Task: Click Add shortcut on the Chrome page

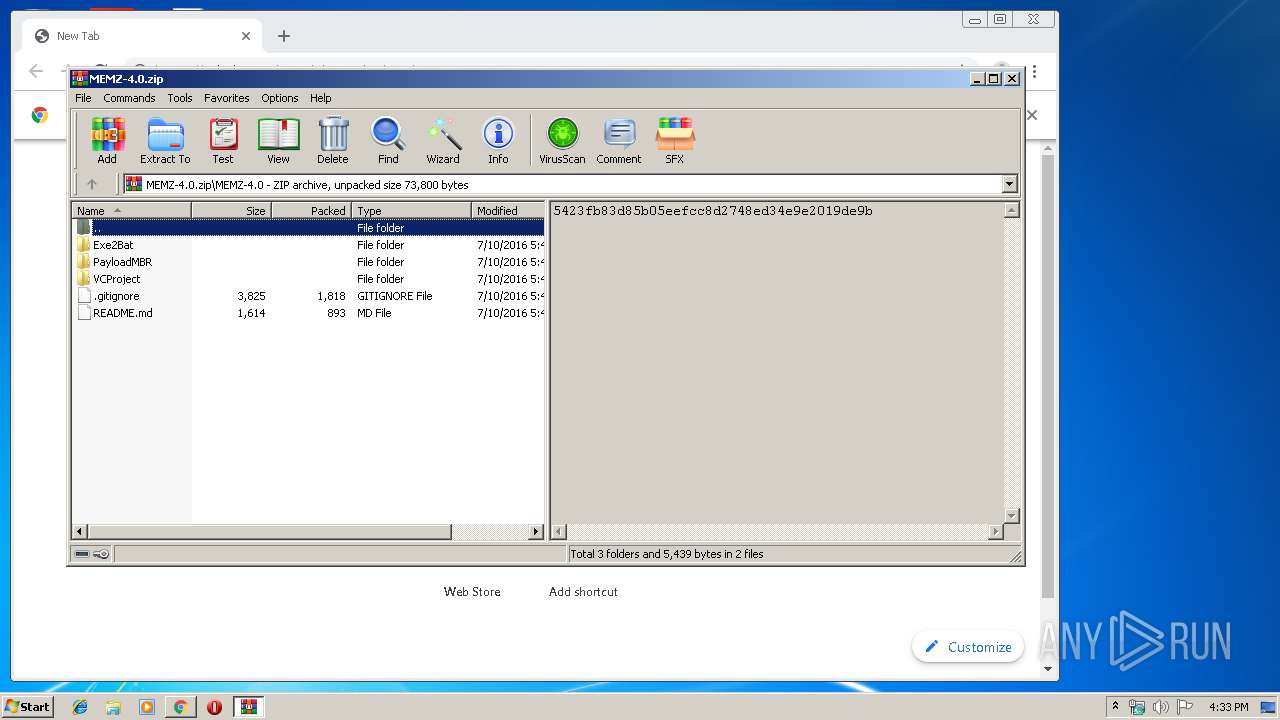Action: [x=583, y=592]
